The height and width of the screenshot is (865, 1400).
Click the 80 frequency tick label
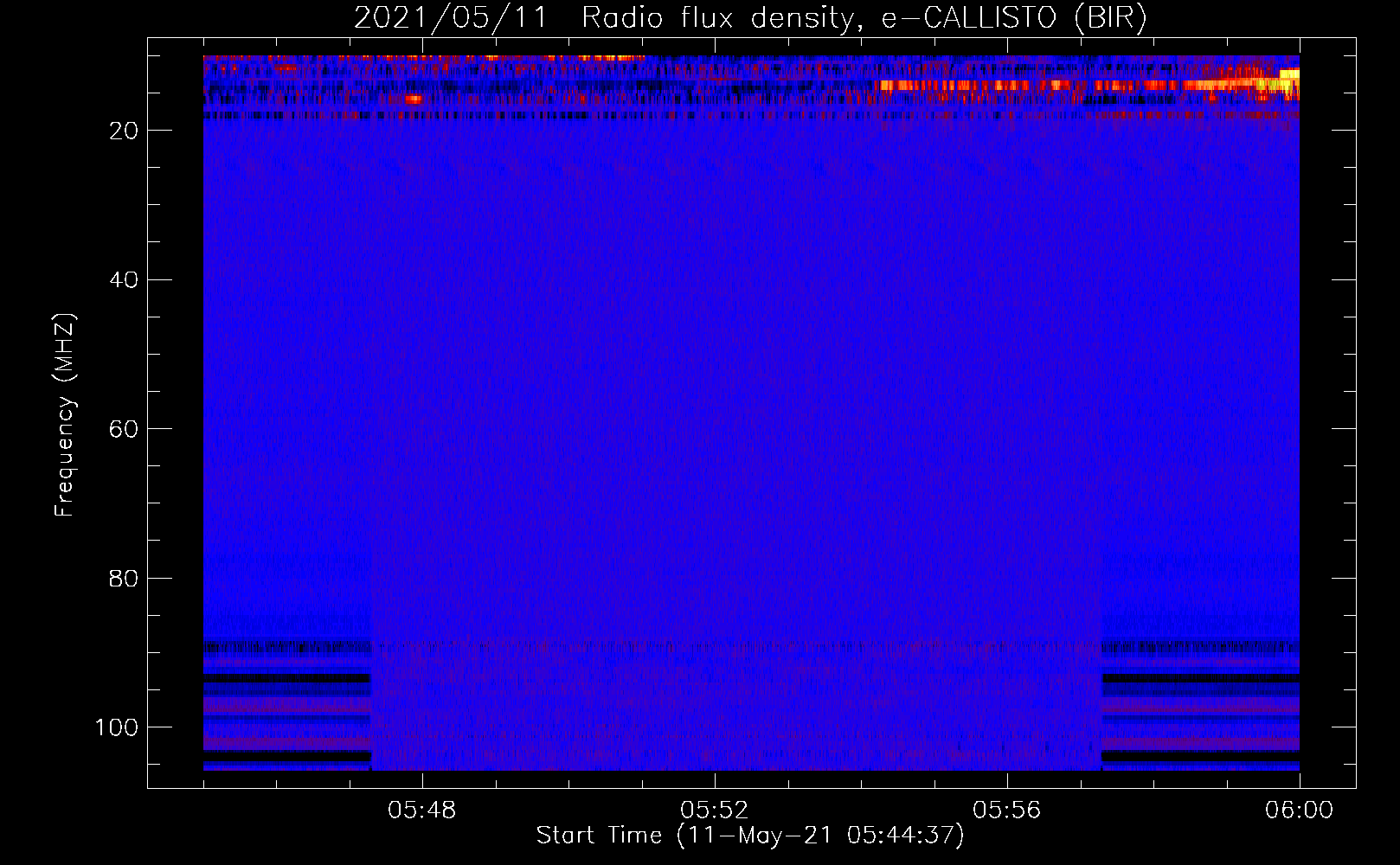[125, 578]
